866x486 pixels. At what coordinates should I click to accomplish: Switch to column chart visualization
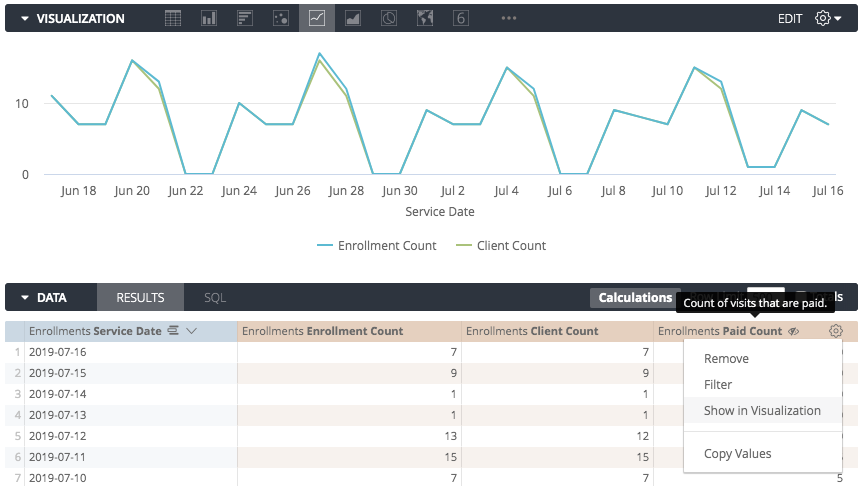[x=209, y=18]
